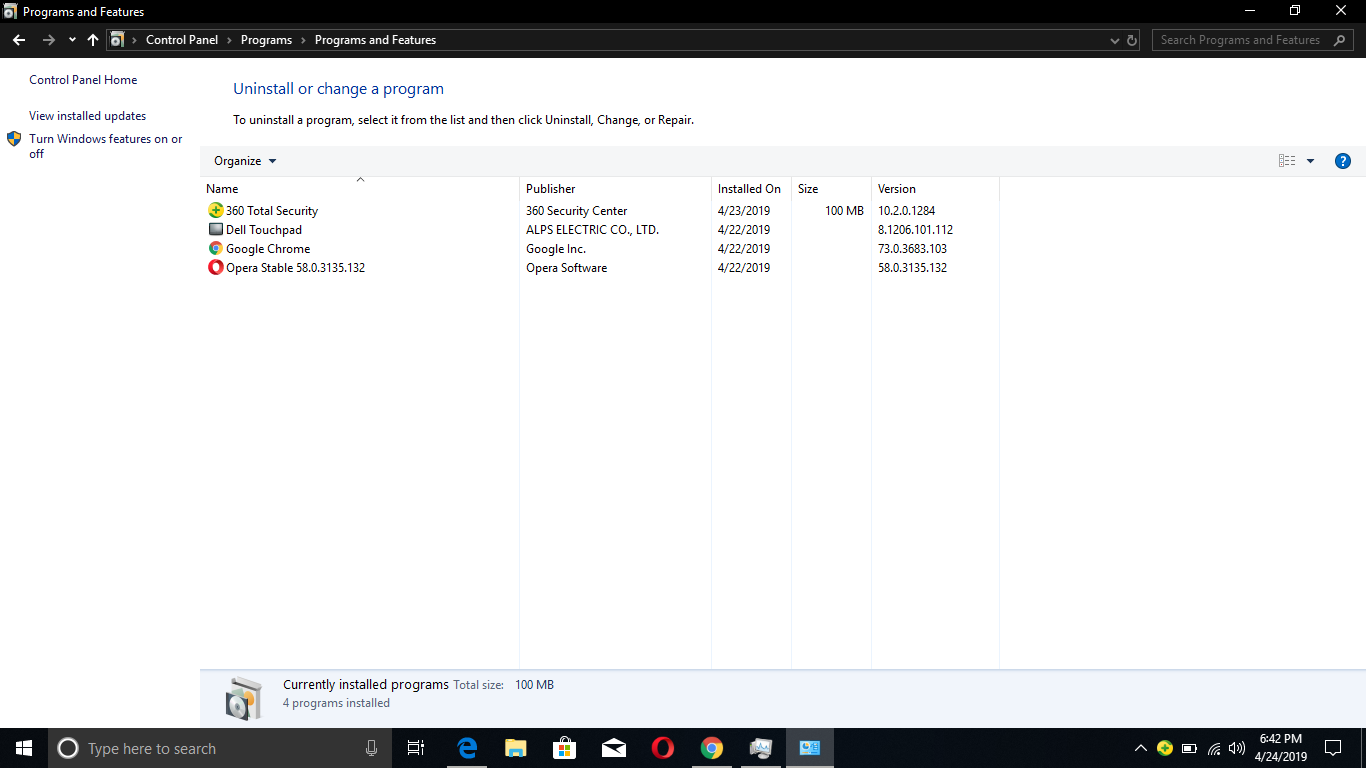Go up one level with Up arrow
The height and width of the screenshot is (768, 1366).
click(93, 40)
